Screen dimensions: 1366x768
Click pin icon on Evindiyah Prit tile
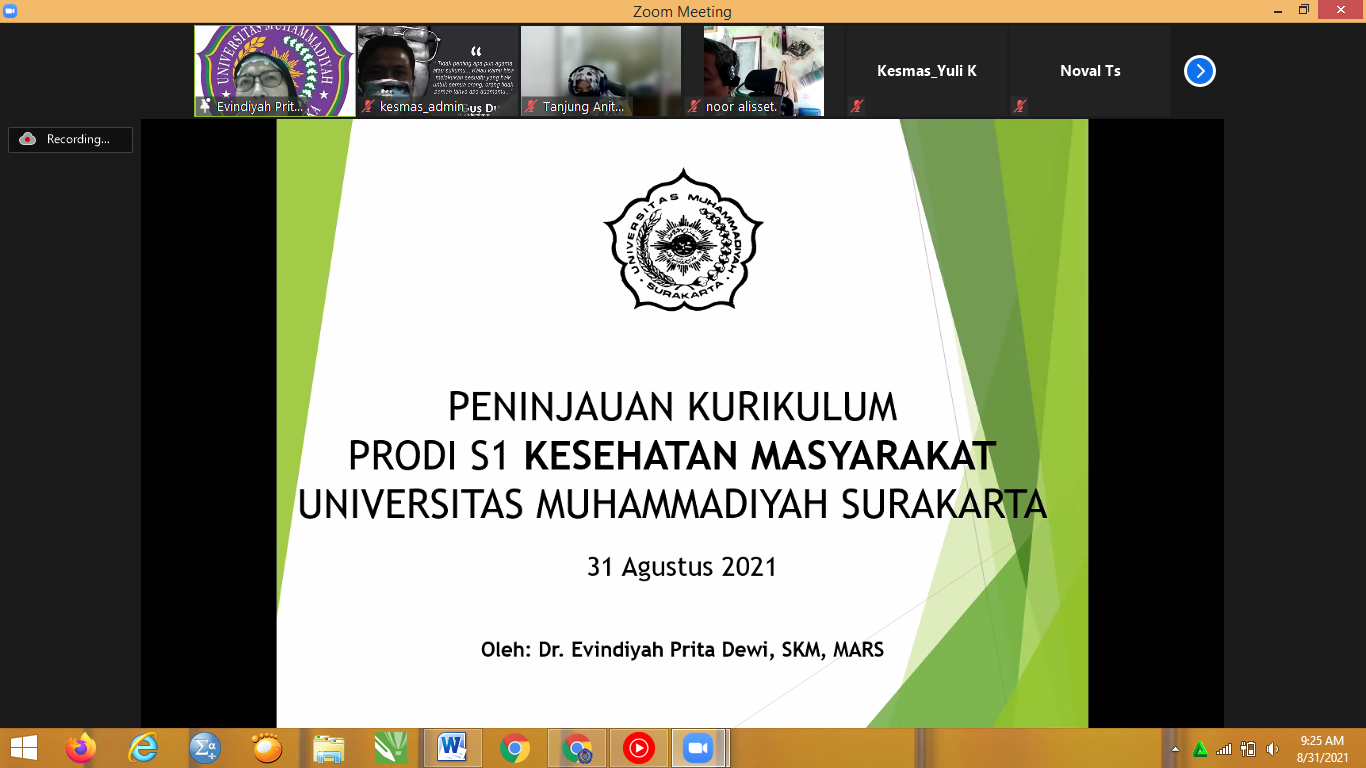click(206, 106)
